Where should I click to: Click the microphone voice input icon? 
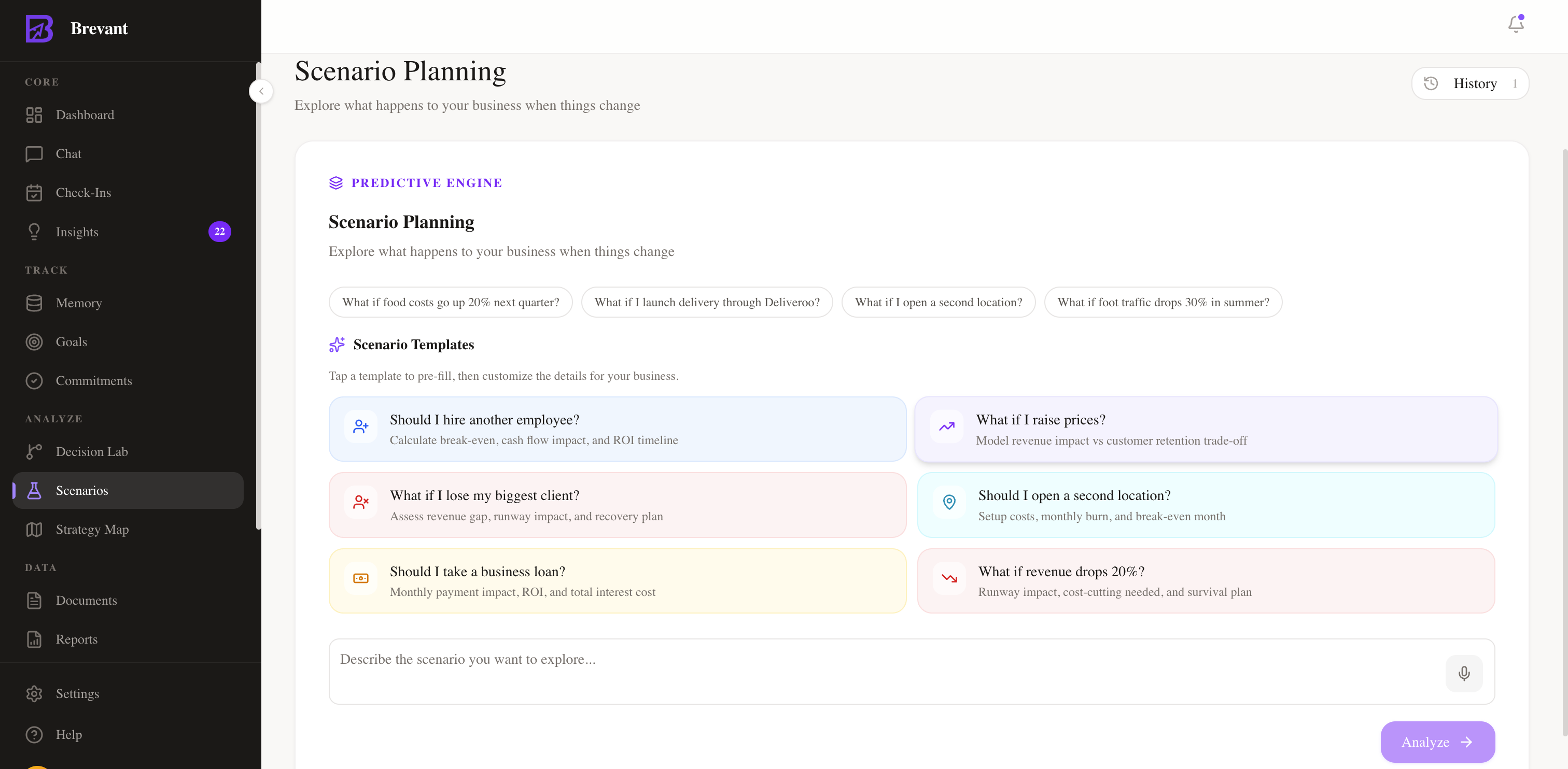coord(1464,673)
